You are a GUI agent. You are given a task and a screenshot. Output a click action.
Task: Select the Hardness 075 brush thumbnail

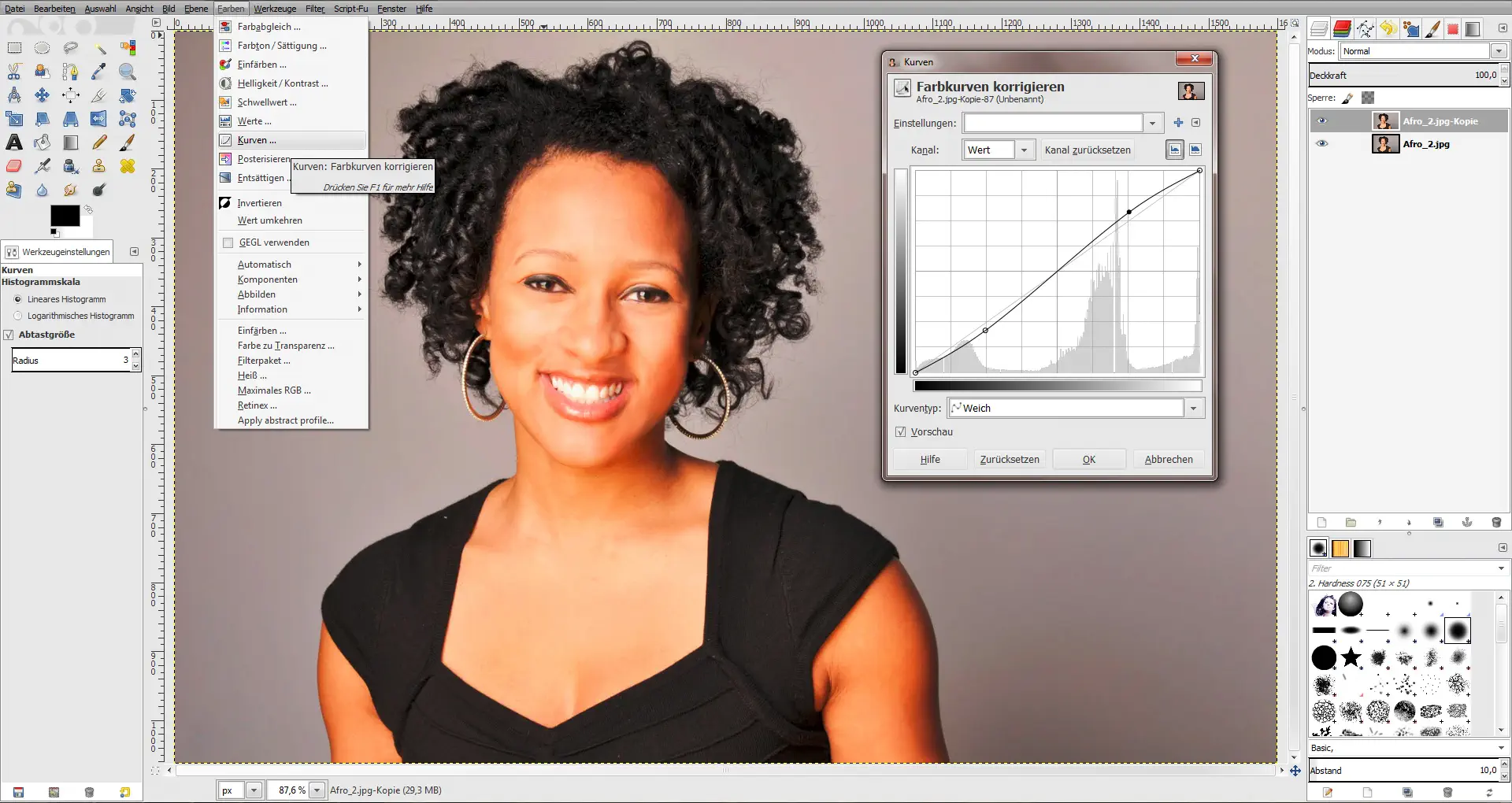click(1458, 631)
